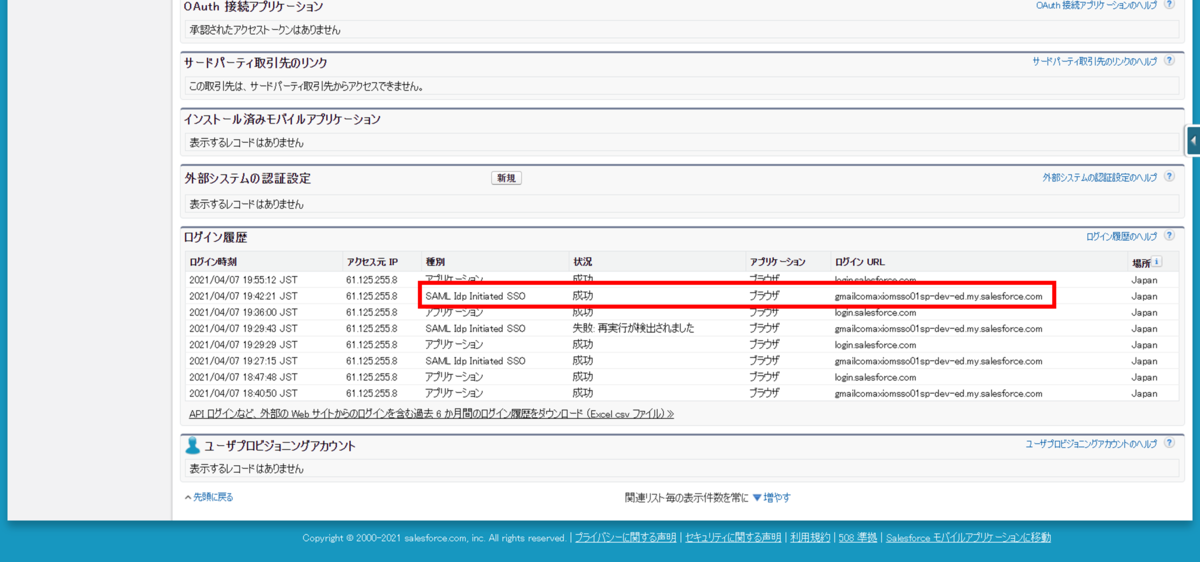Click アプリケーション type in the 18:47:48 row
Screen dimensions: 1200x562
pos(454,377)
